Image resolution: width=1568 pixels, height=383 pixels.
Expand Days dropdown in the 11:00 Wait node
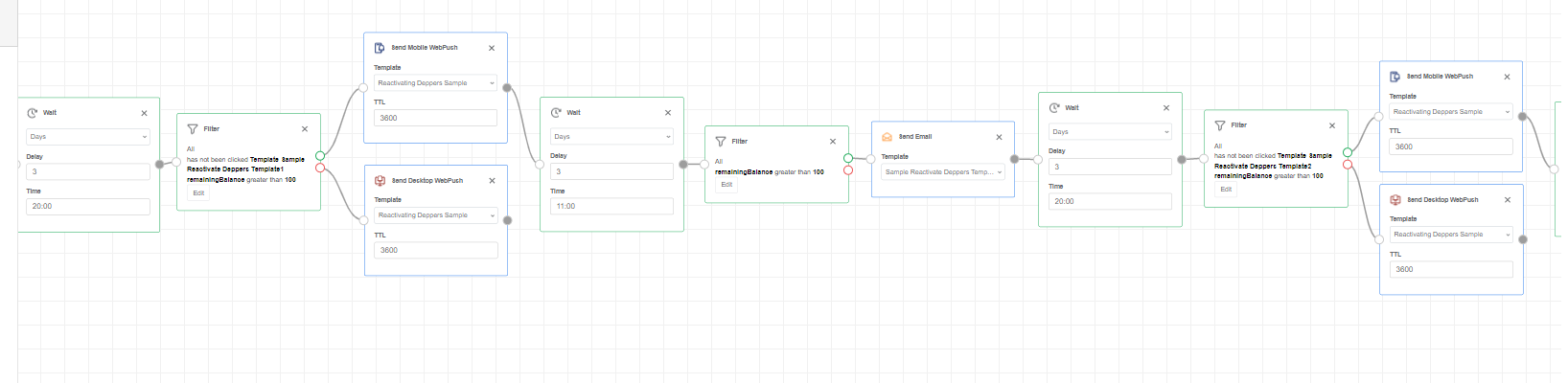click(611, 137)
